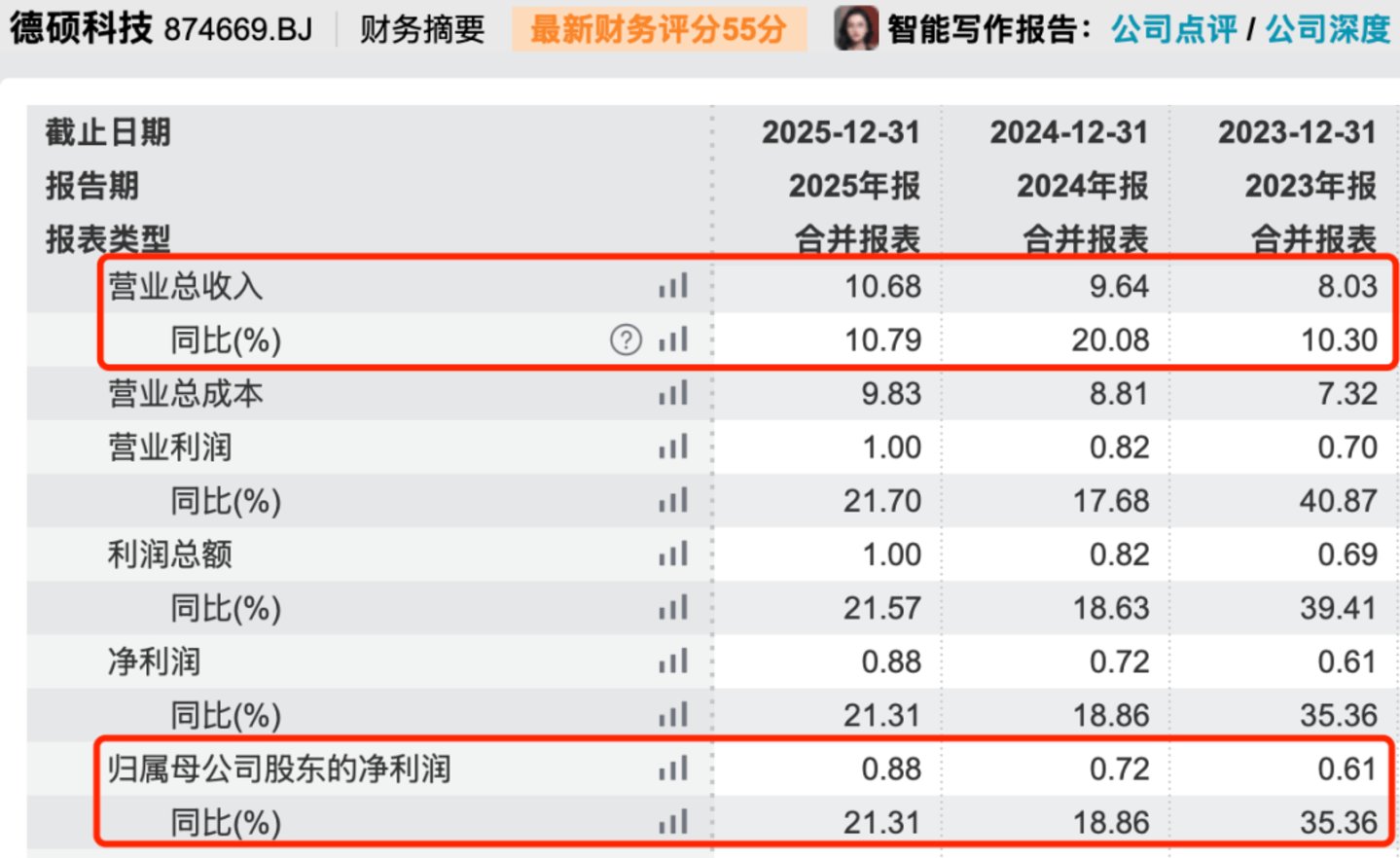Click the 利润总额 row label

169,554
